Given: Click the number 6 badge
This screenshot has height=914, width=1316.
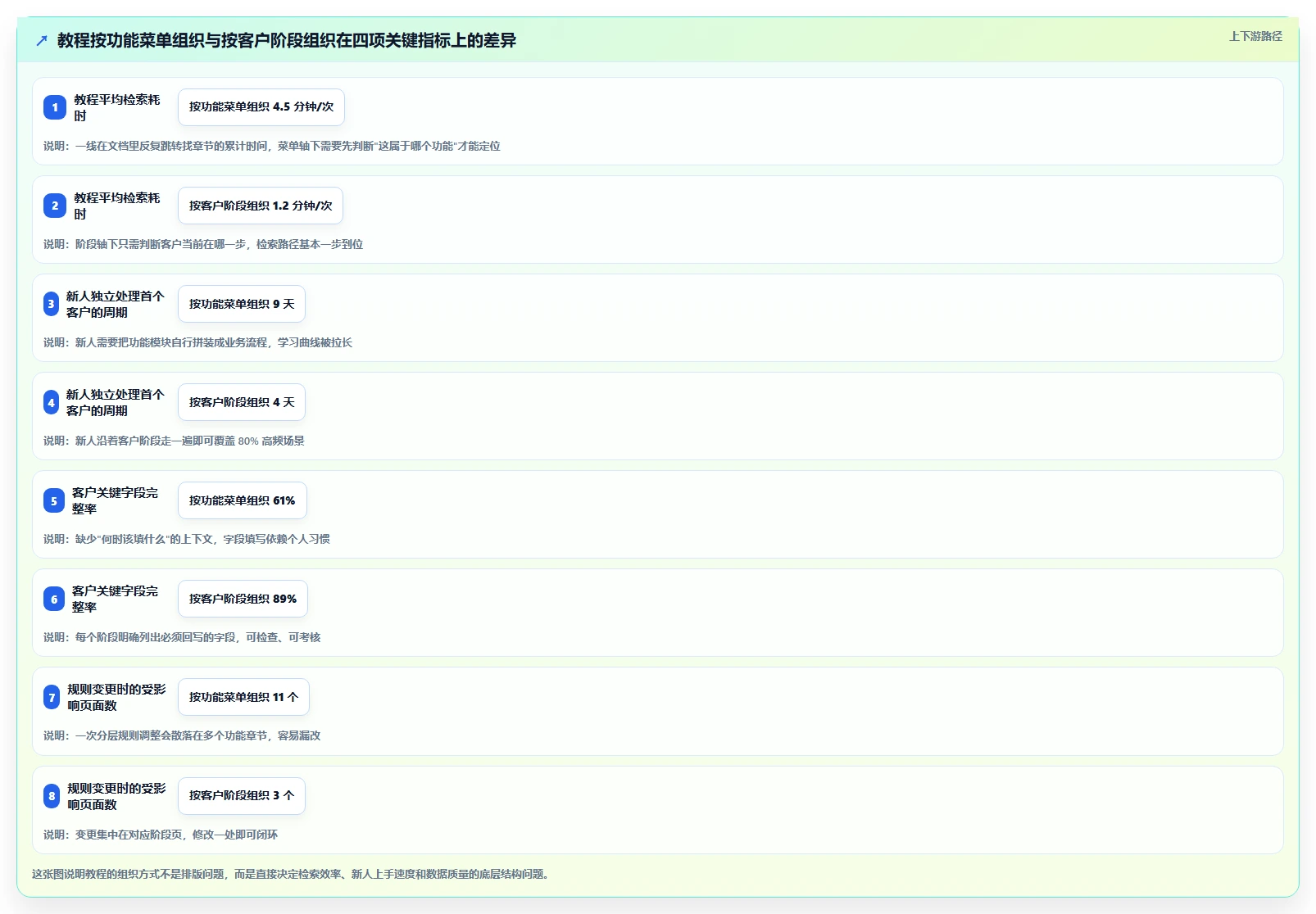Looking at the screenshot, I should [54, 599].
